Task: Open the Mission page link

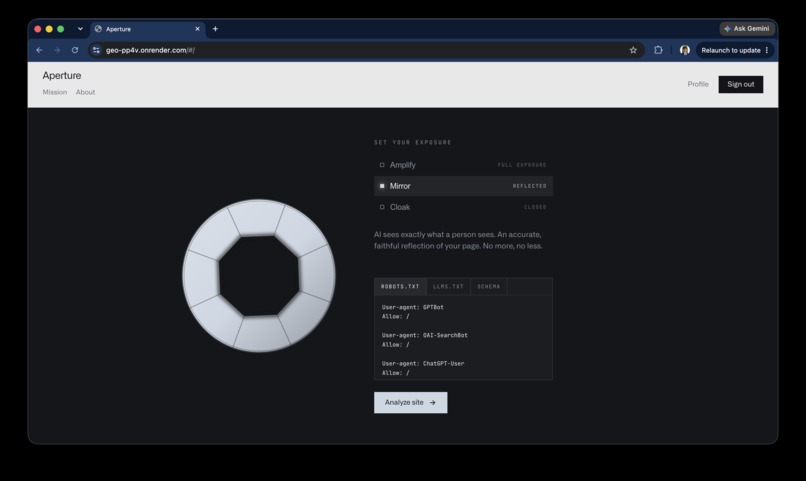Action: point(54,92)
